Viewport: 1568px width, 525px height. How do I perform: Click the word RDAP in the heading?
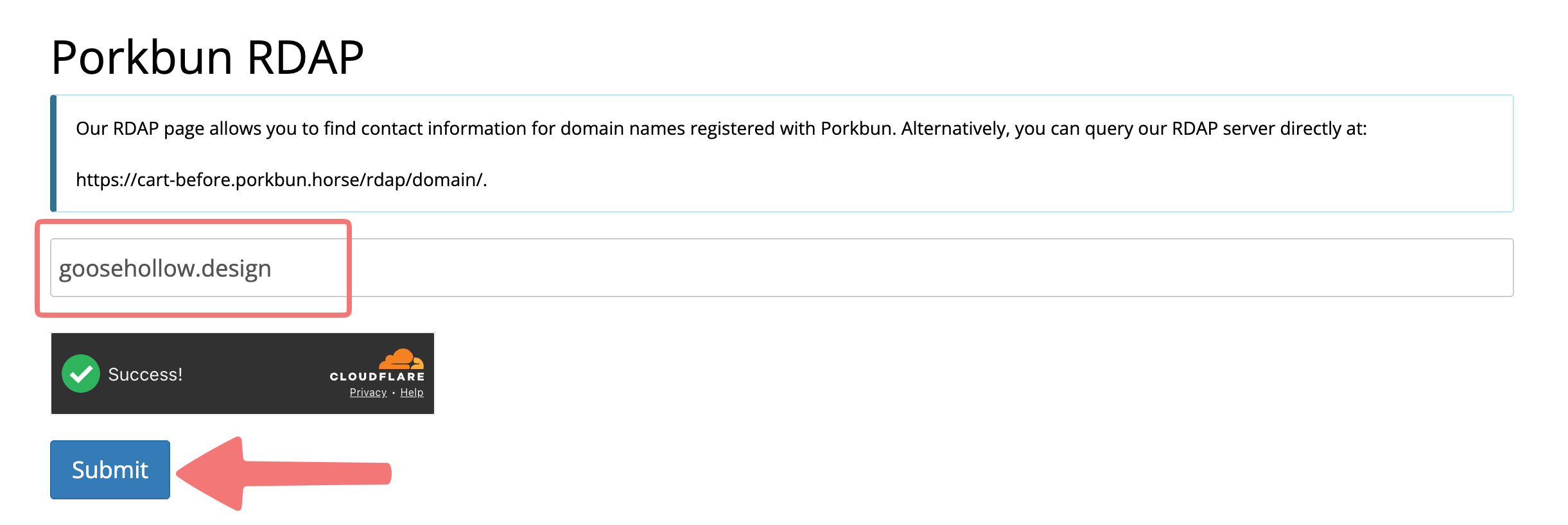(306, 57)
